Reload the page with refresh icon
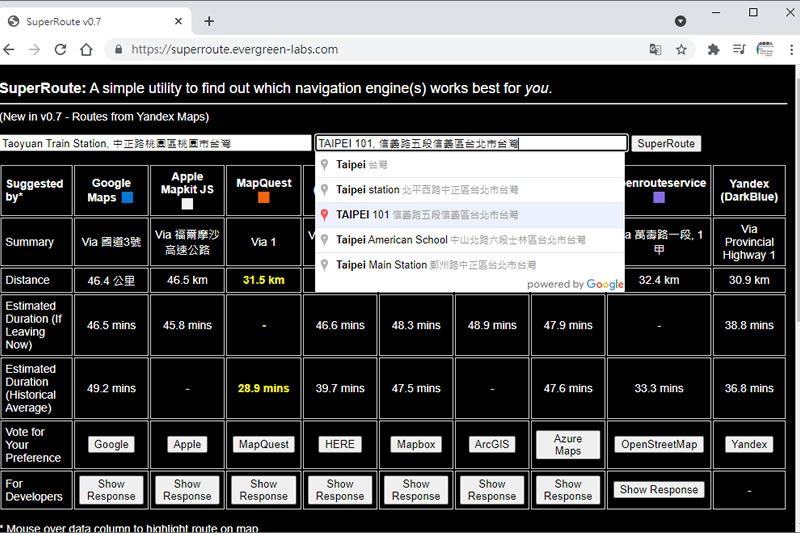Viewport: 800px width, 533px height. point(60,49)
